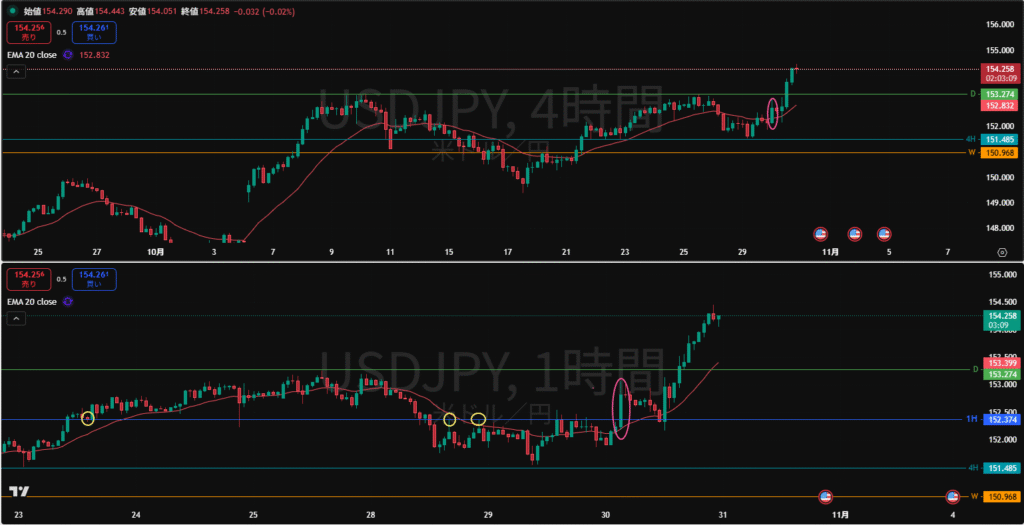This screenshot has height=525, width=1024.
Task: Click the pink ellipse drawing in the lower chart
Action: pos(621,410)
